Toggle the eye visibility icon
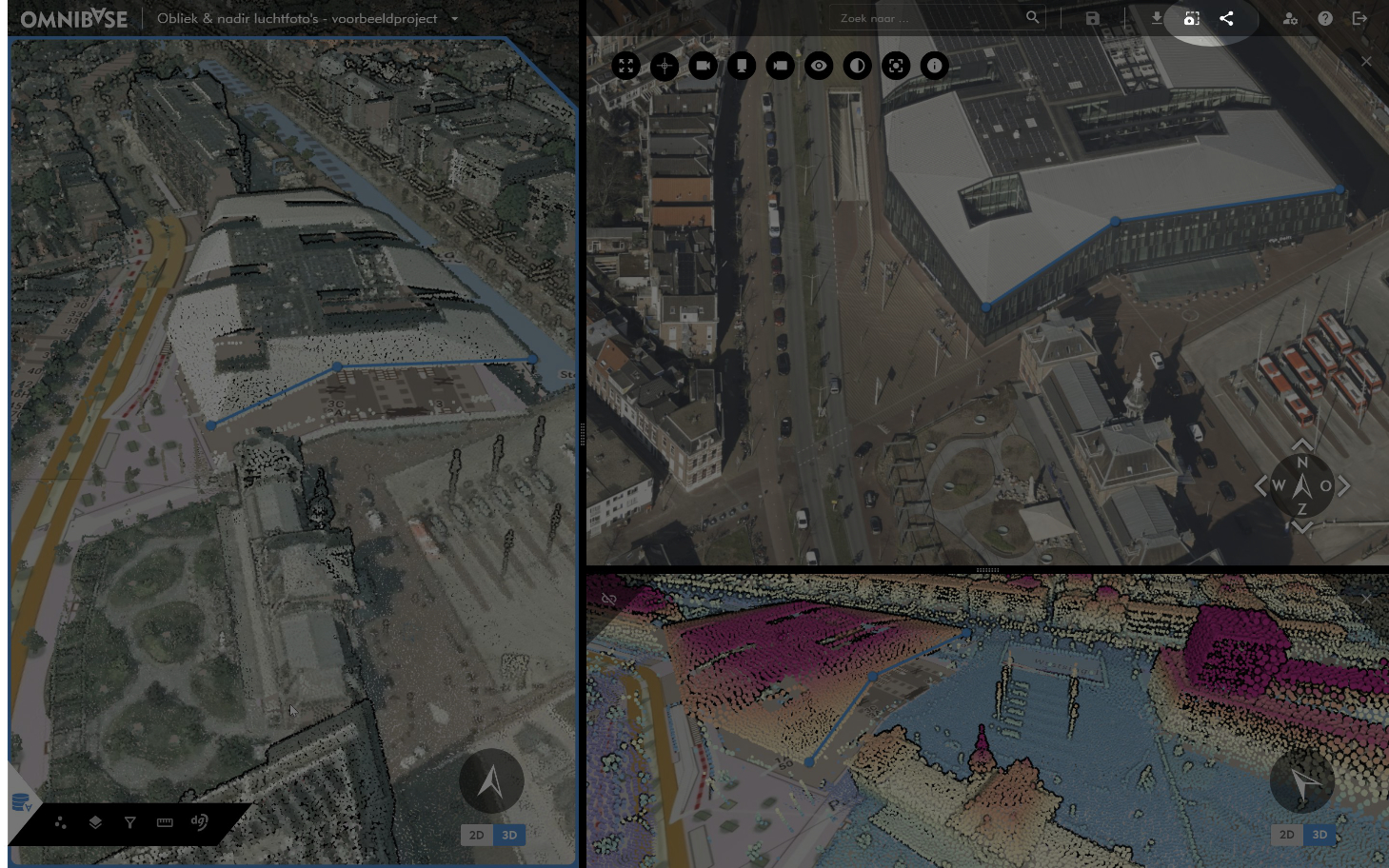Image resolution: width=1389 pixels, height=868 pixels. (819, 66)
